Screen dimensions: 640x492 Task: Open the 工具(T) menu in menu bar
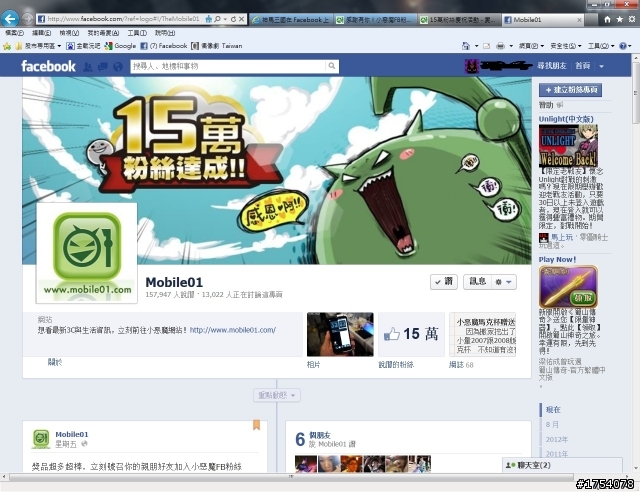tap(137, 33)
